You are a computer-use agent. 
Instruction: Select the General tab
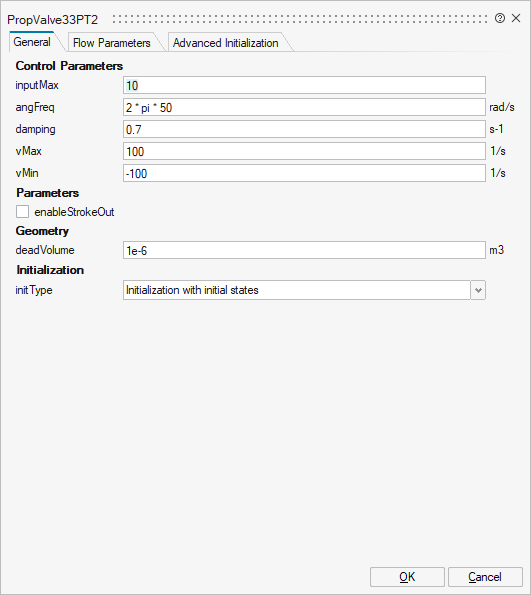[x=32, y=42]
